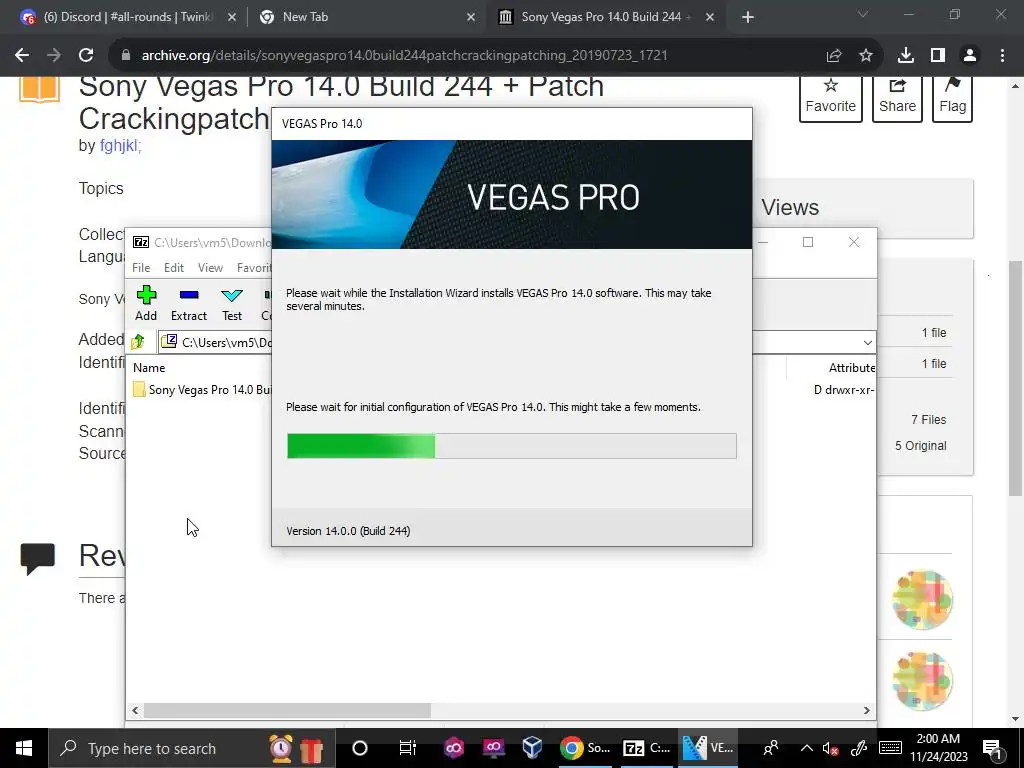Click the Attributes column header in 7-Zip

pos(851,368)
